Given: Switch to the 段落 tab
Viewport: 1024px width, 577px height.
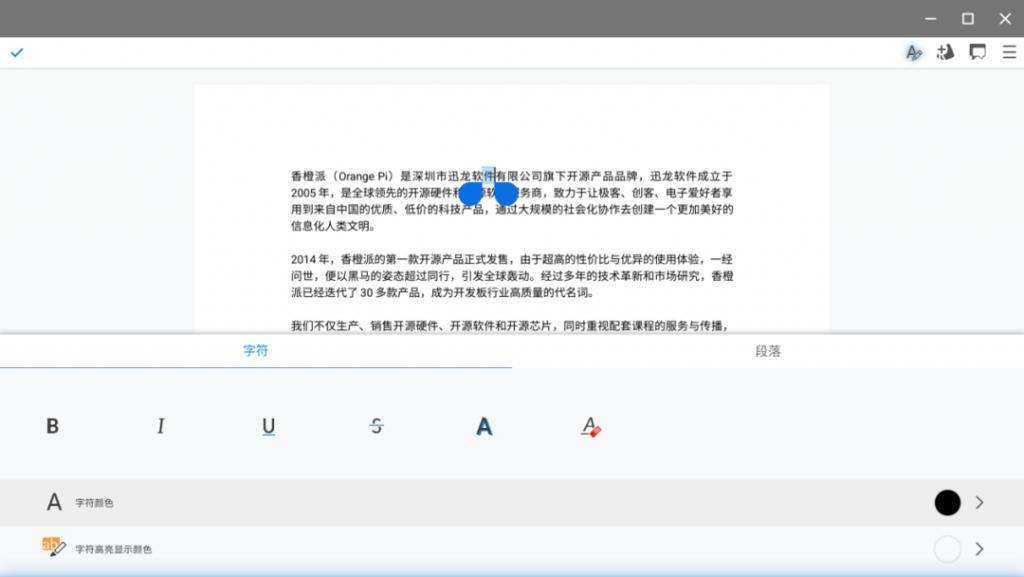Looking at the screenshot, I should [767, 351].
